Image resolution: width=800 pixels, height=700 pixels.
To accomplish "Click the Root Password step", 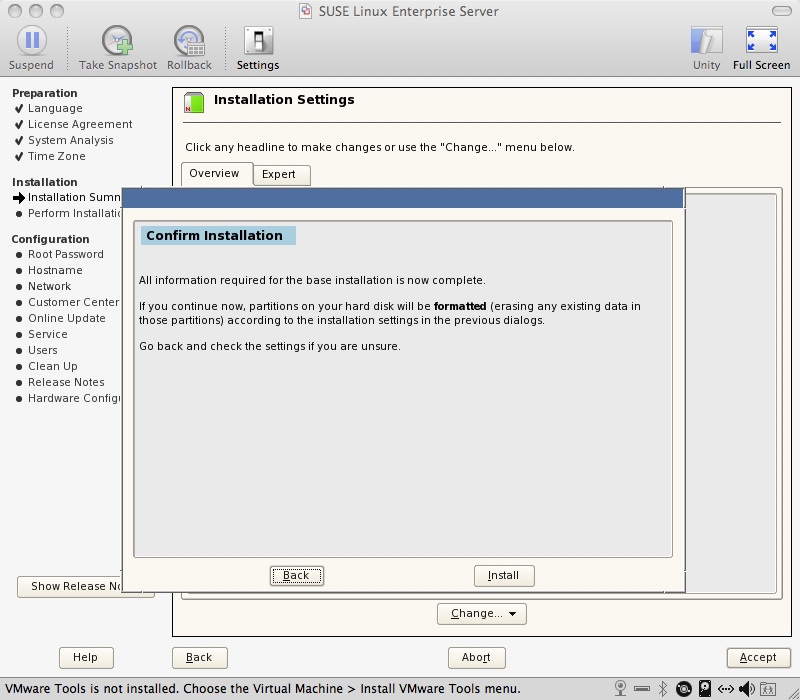I will coord(66,254).
